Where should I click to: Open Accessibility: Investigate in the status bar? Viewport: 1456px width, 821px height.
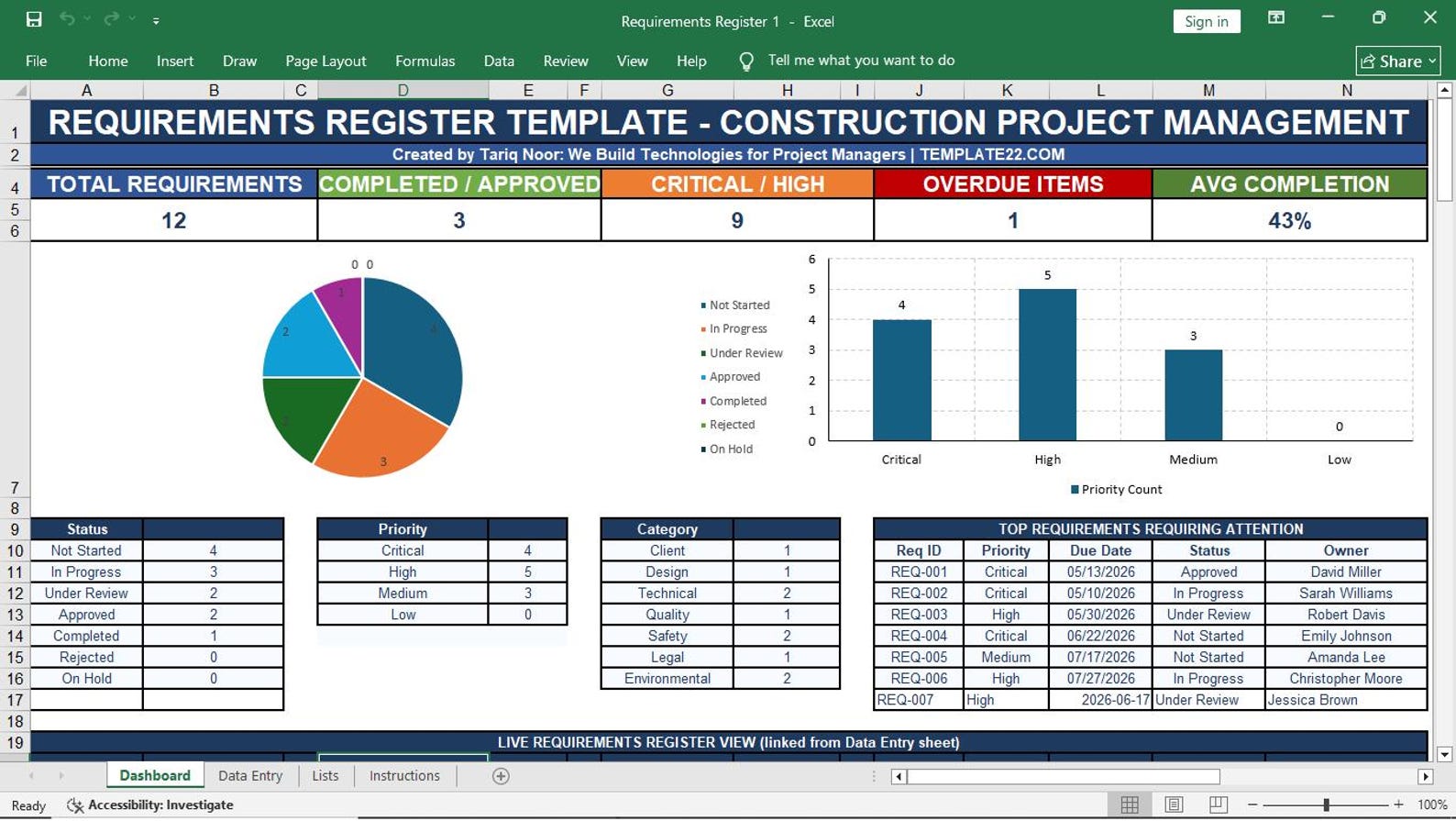150,805
